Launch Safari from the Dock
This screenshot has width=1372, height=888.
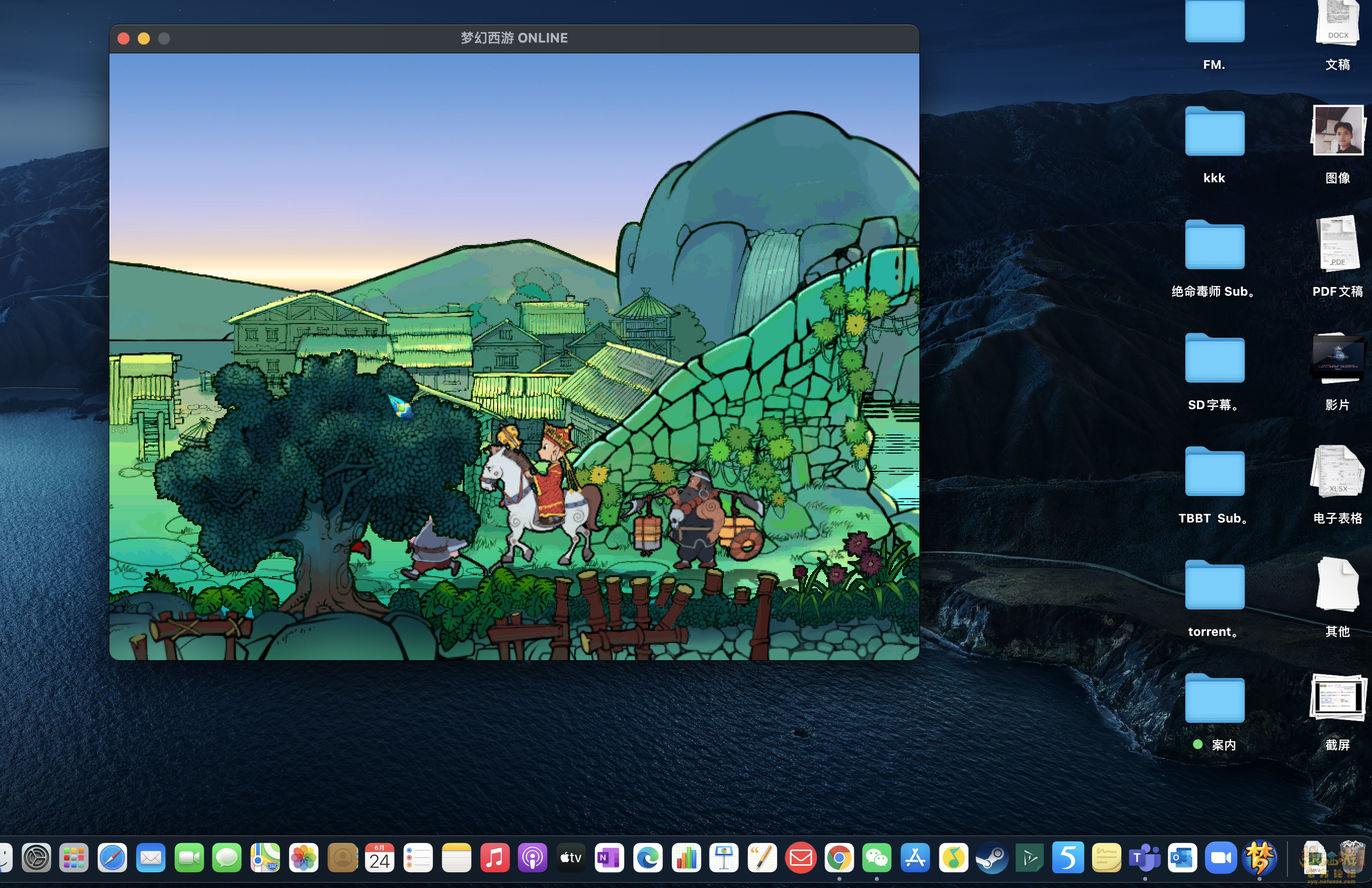(x=112, y=858)
